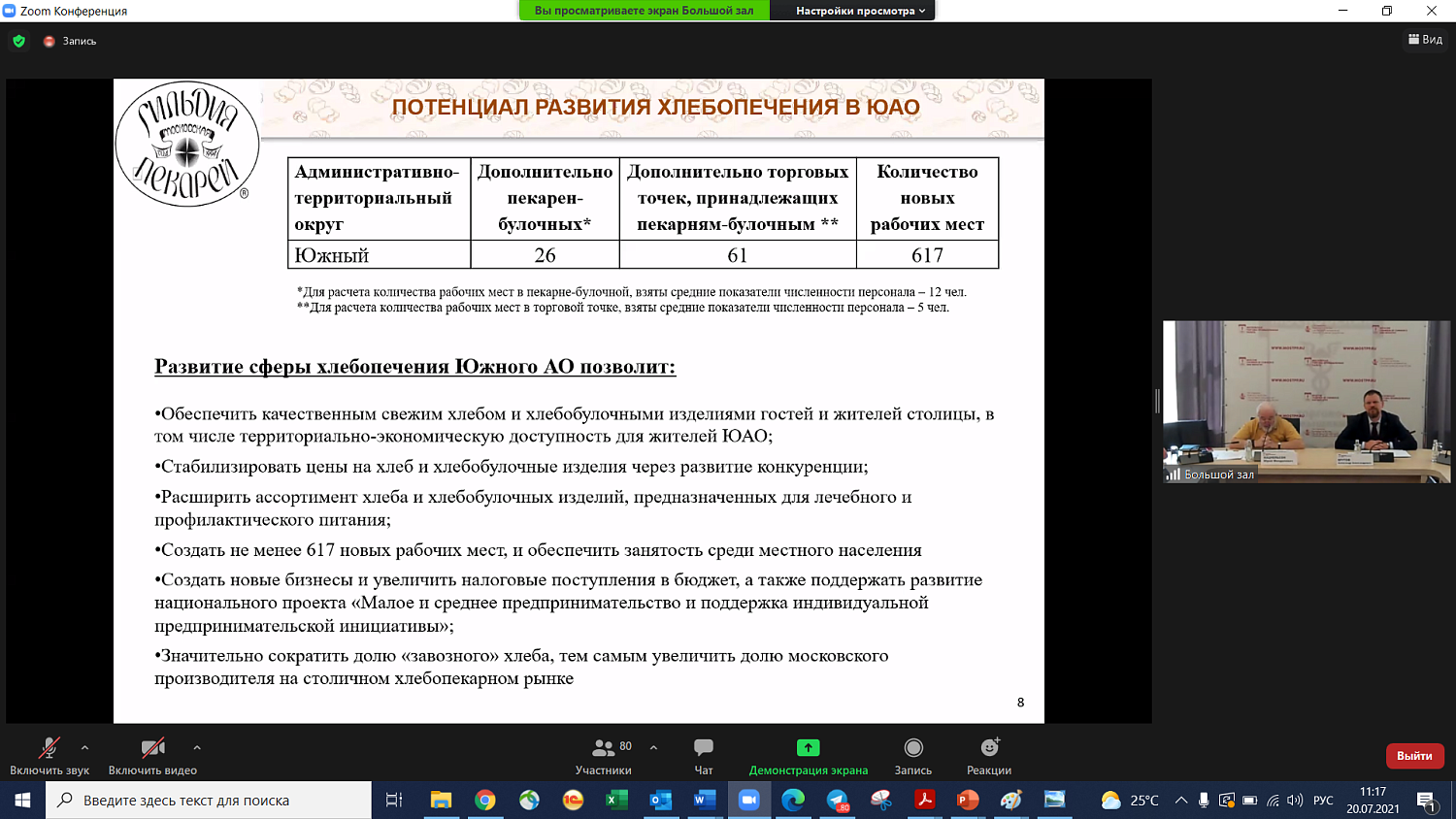Open the network Wi-Fi tray icon
Image resolution: width=1456 pixels, height=819 pixels.
1273,800
